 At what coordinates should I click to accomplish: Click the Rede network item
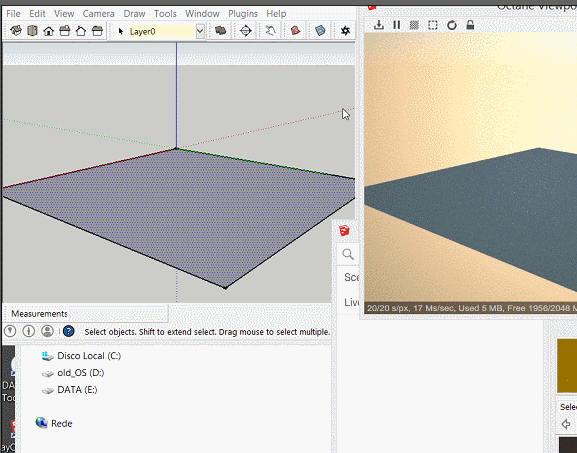pyautogui.click(x=54, y=423)
